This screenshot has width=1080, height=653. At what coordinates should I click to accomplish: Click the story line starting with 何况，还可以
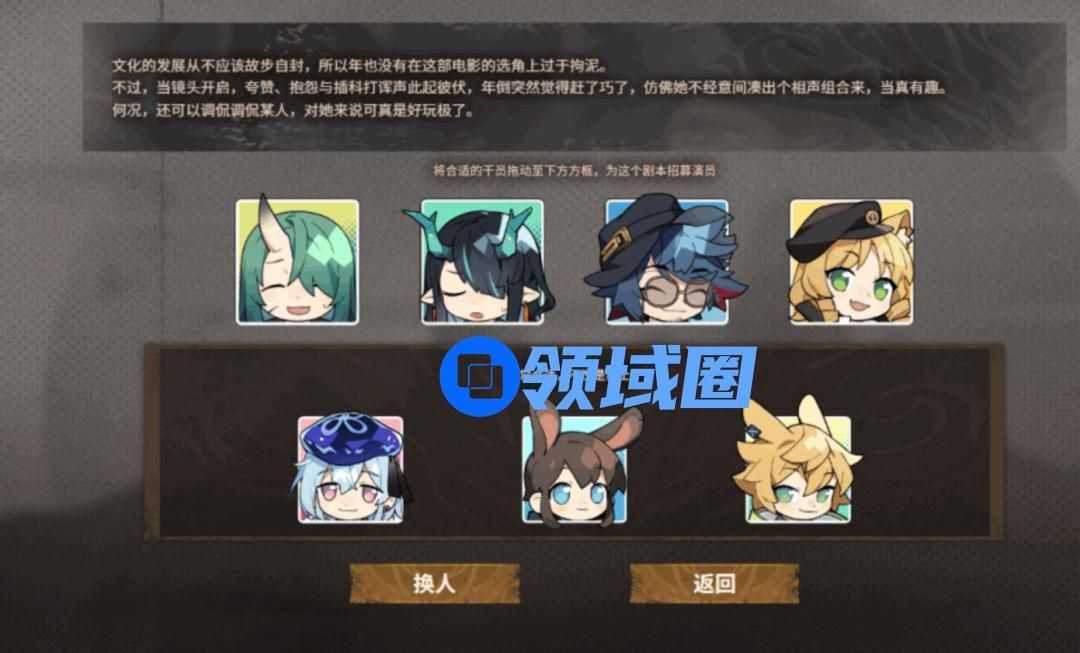(293, 110)
